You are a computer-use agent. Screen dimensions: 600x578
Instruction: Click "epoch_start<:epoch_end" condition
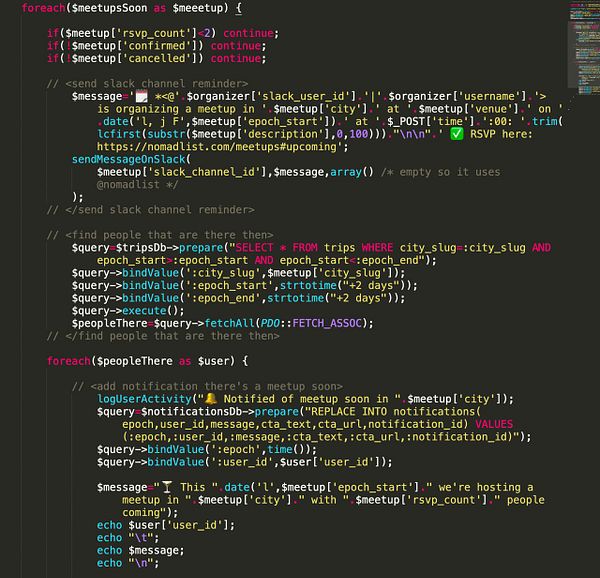point(349,261)
